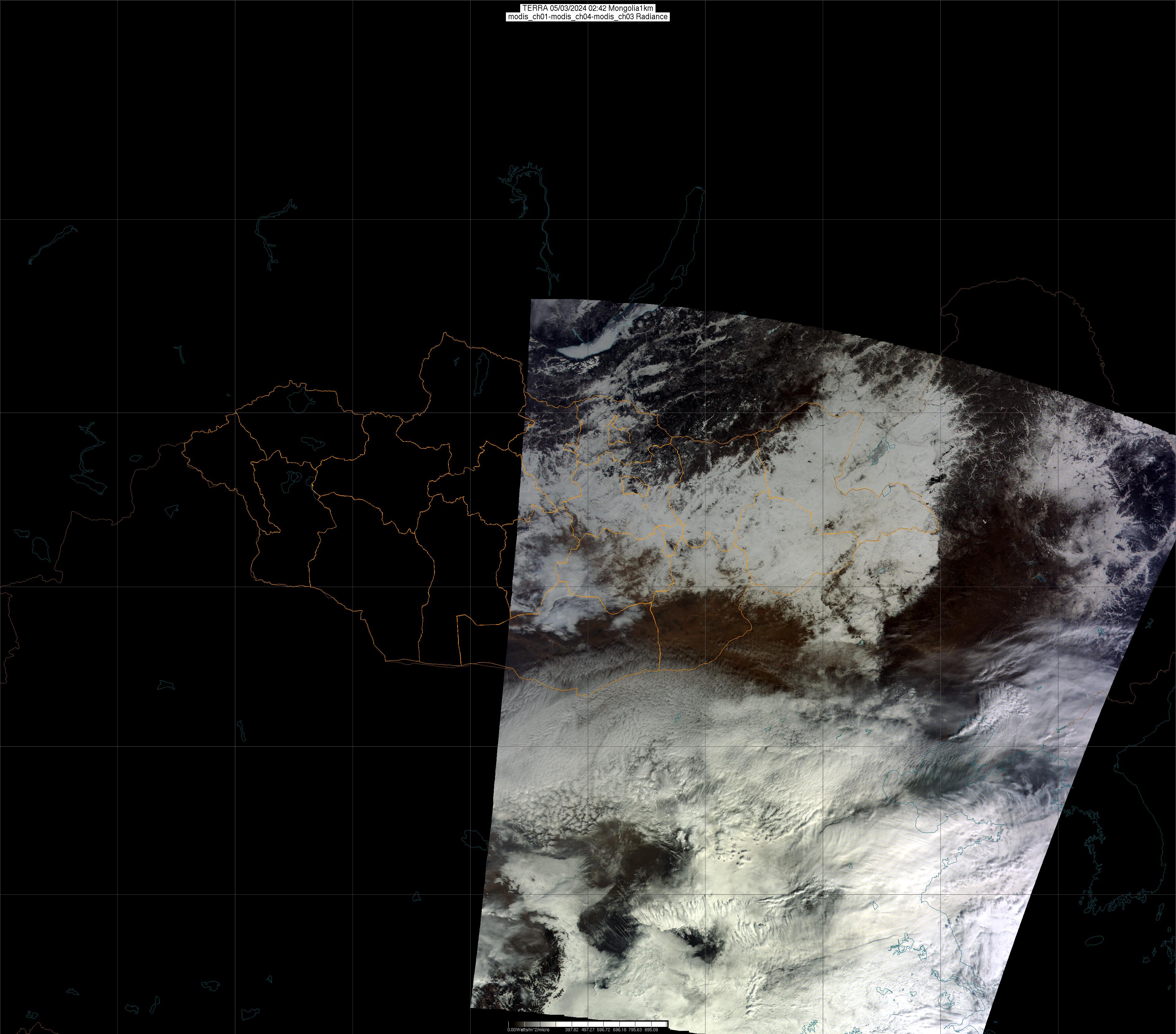Click the modis_ch01-modis_ch04-modis_ch03 Radiance label
The image size is (1176, 1034).
588,17
